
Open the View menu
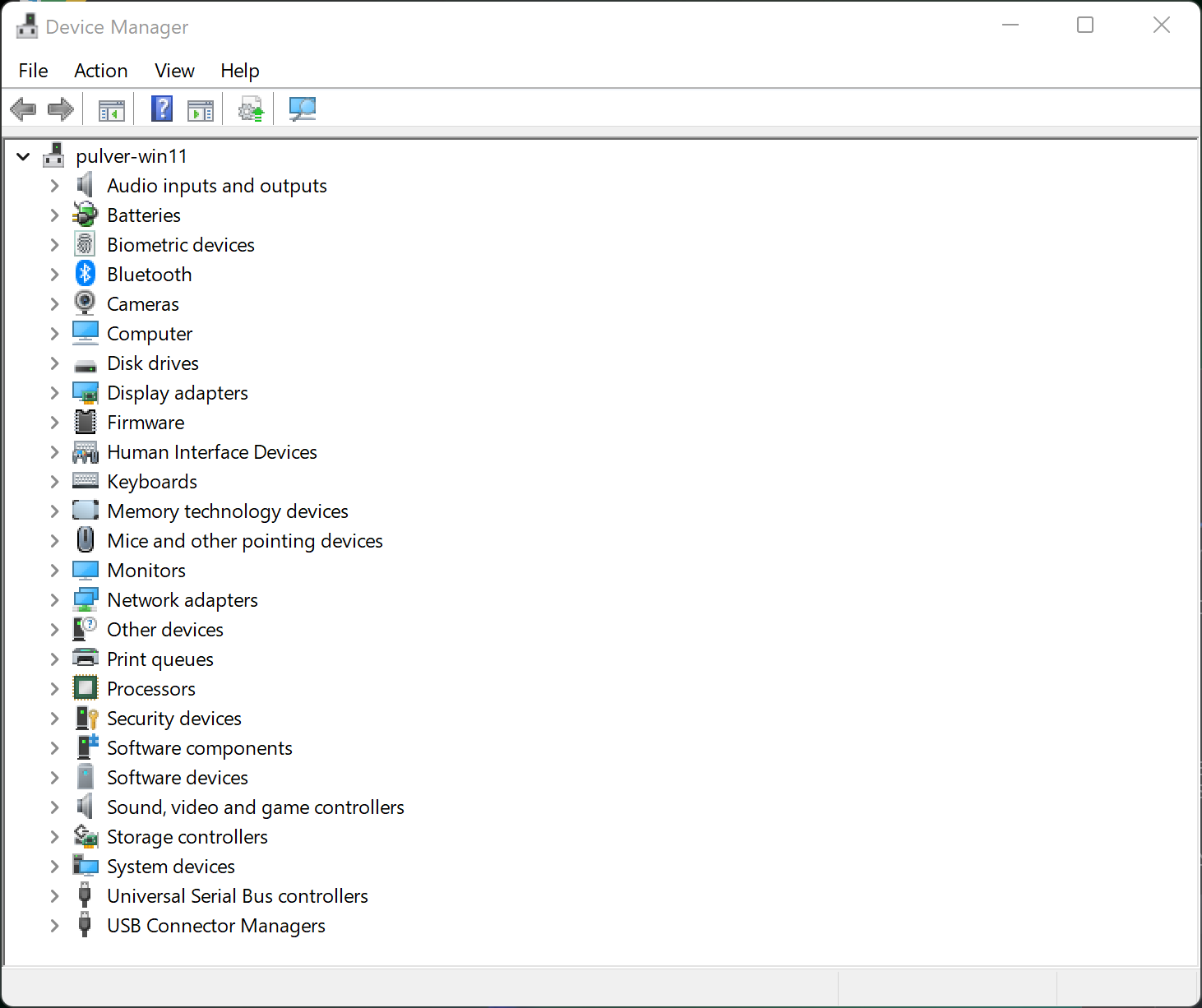[174, 71]
